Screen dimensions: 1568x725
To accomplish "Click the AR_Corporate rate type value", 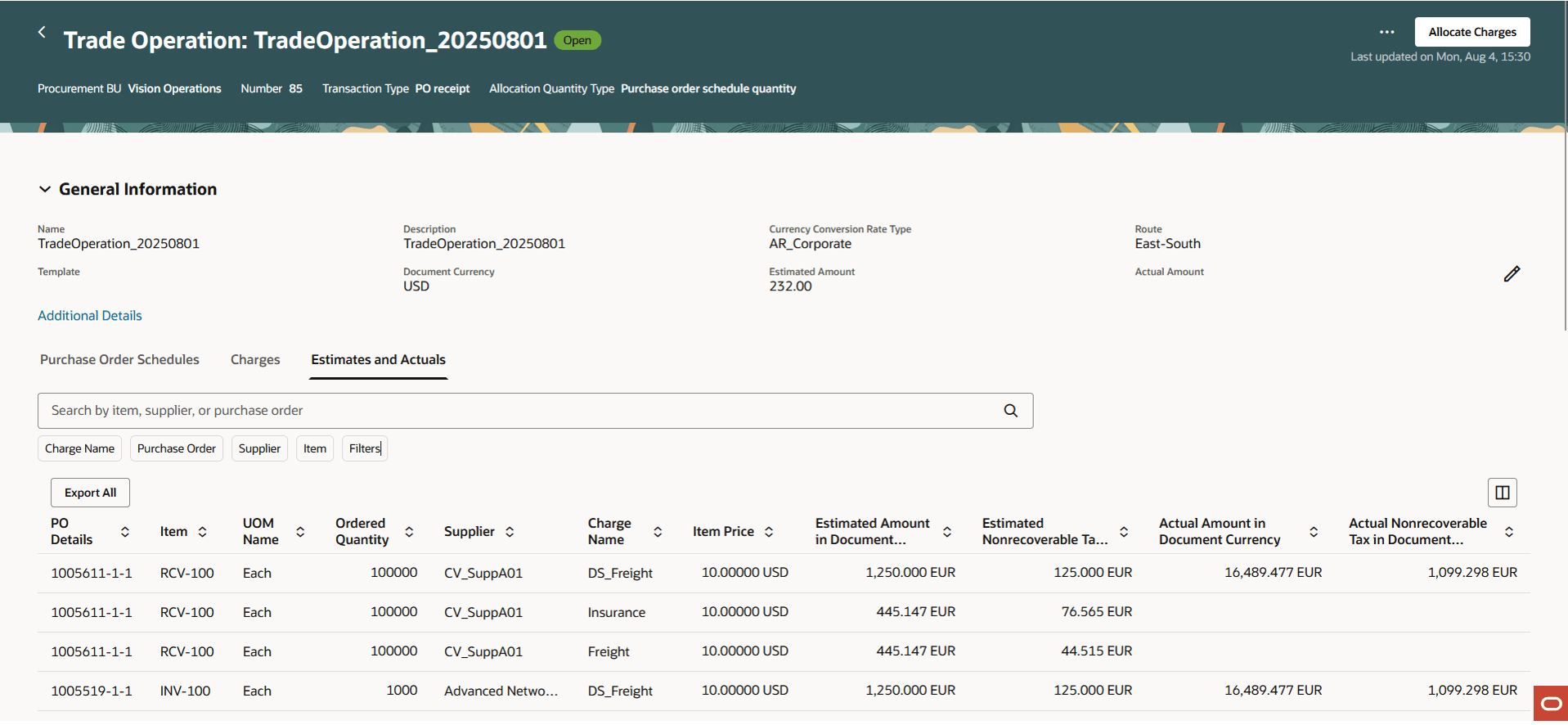I will [x=810, y=244].
